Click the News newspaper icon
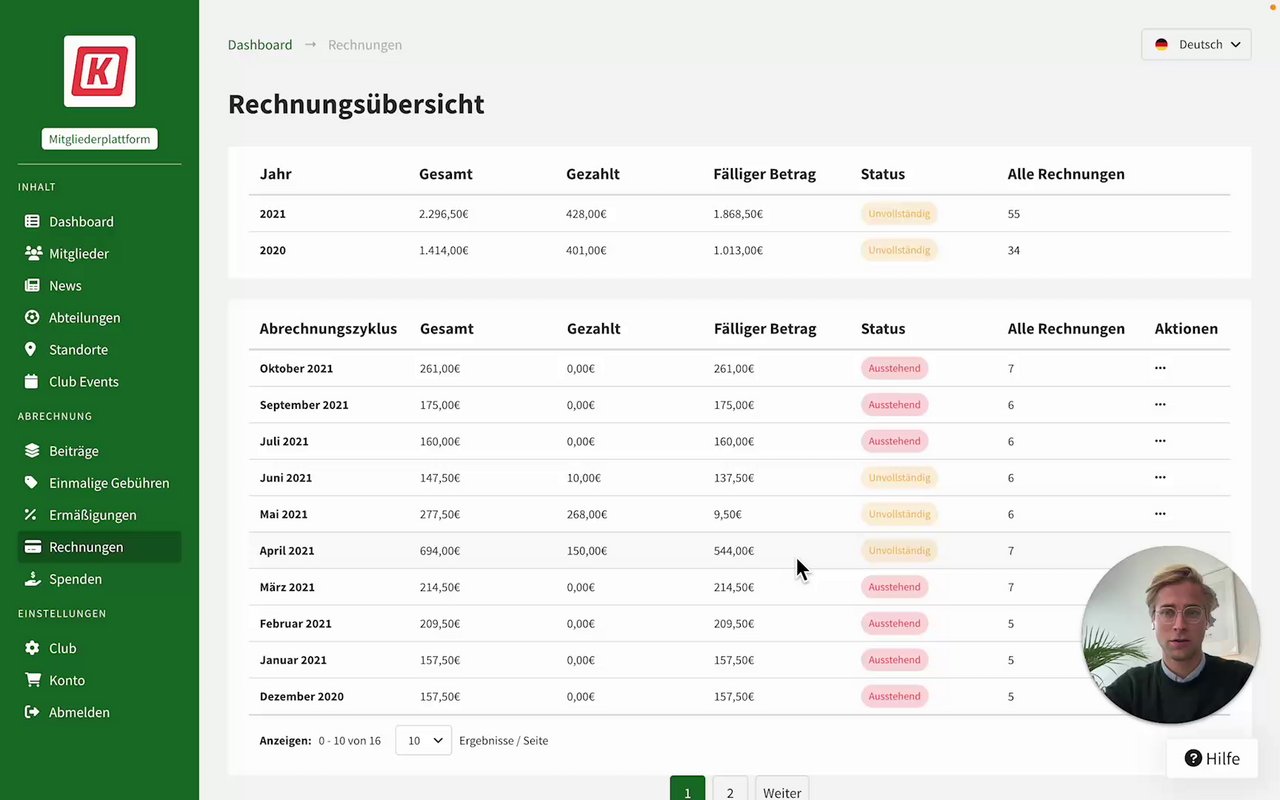 (x=32, y=286)
